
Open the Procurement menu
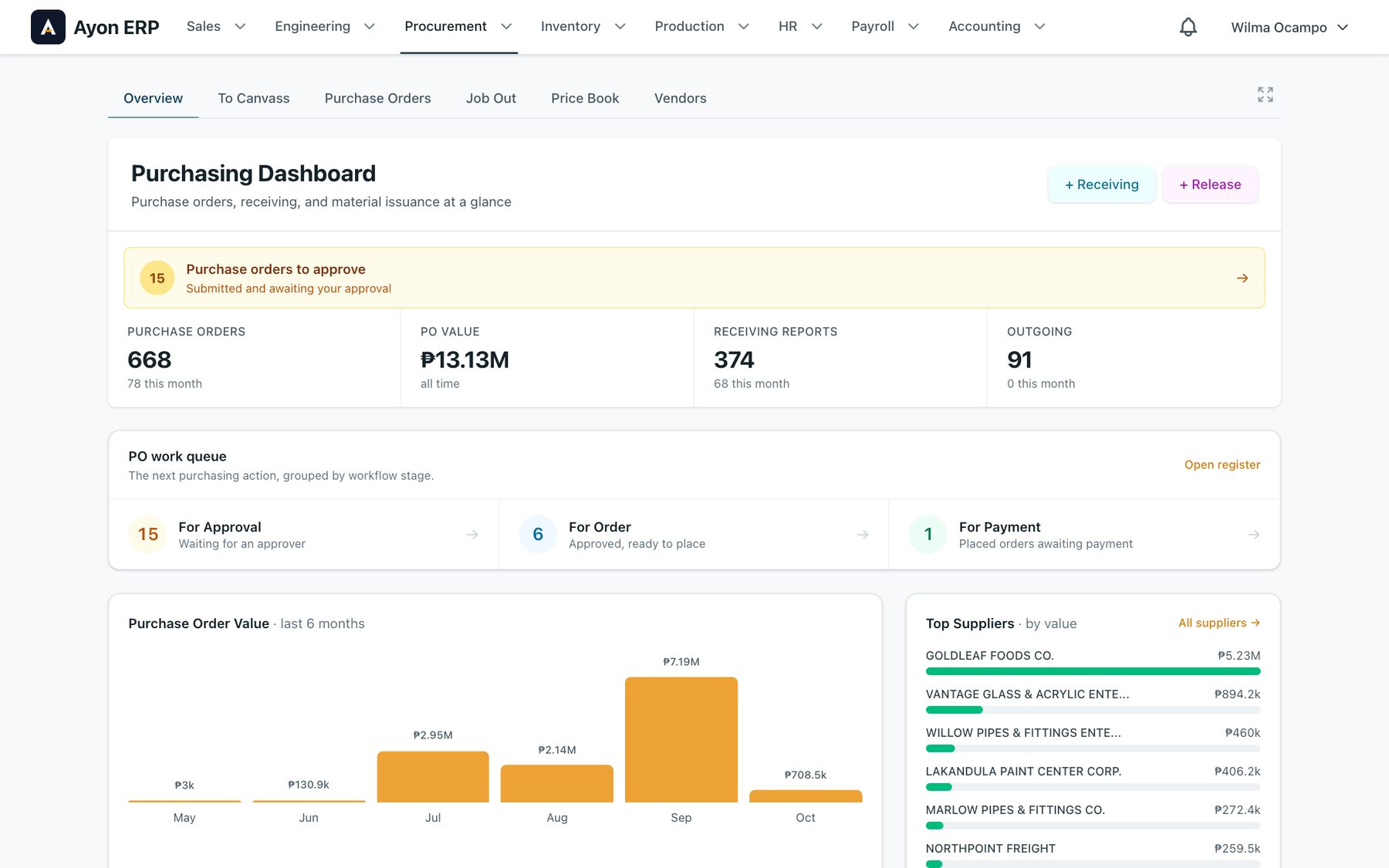[x=458, y=27]
